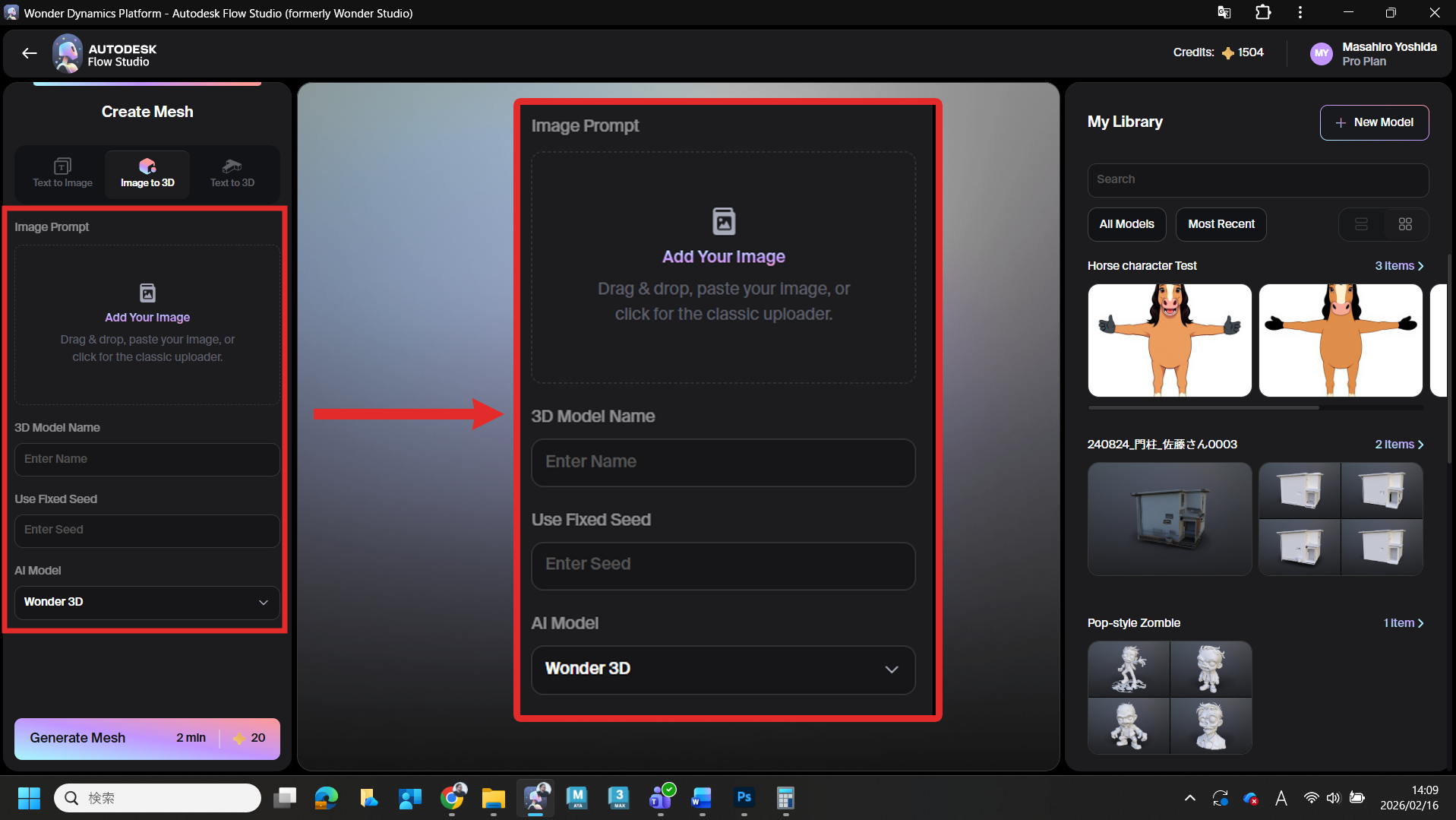Click the MY user avatar icon
The width and height of the screenshot is (1456, 820).
pyautogui.click(x=1322, y=53)
